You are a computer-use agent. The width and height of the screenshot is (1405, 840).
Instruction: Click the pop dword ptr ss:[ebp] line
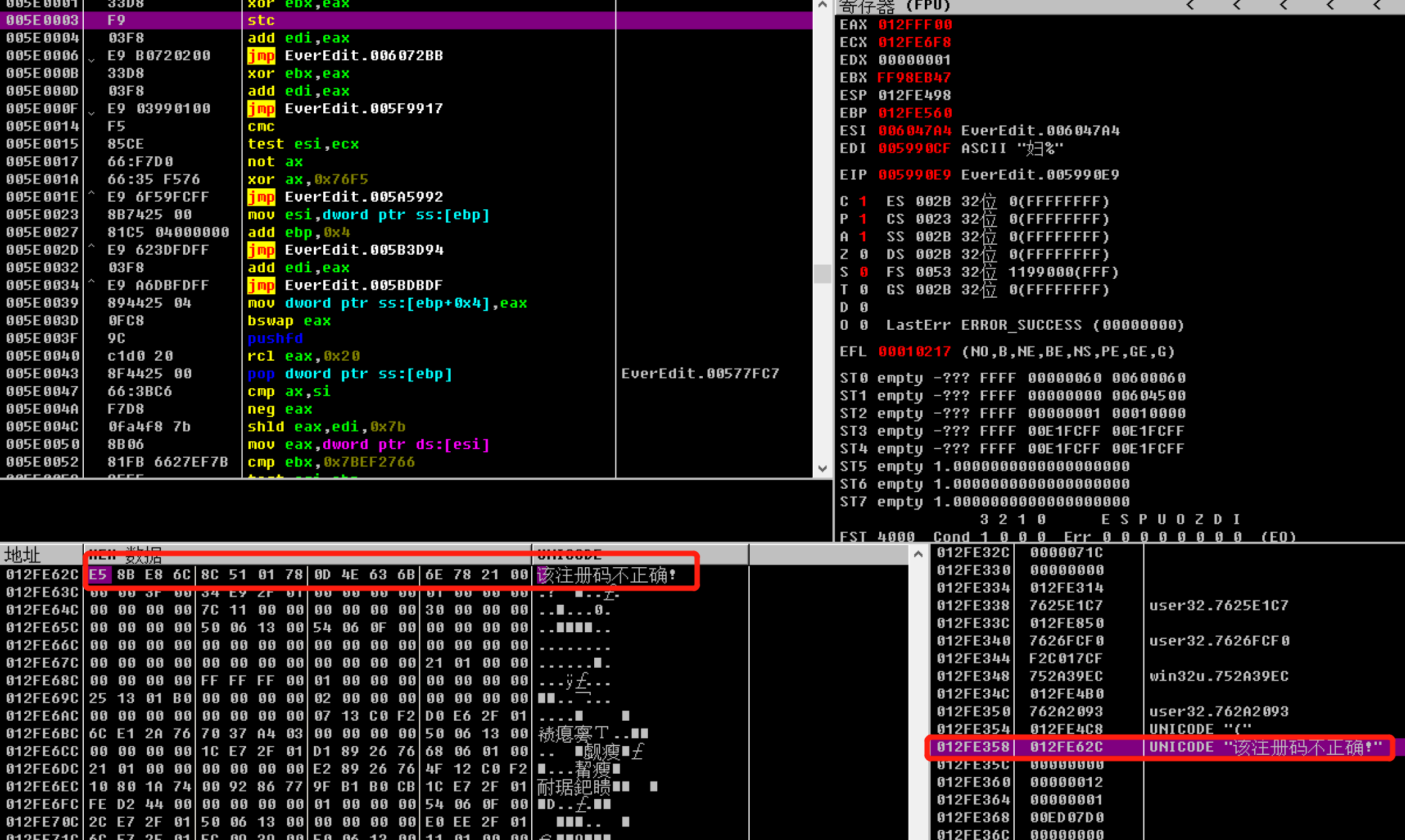coord(350,374)
